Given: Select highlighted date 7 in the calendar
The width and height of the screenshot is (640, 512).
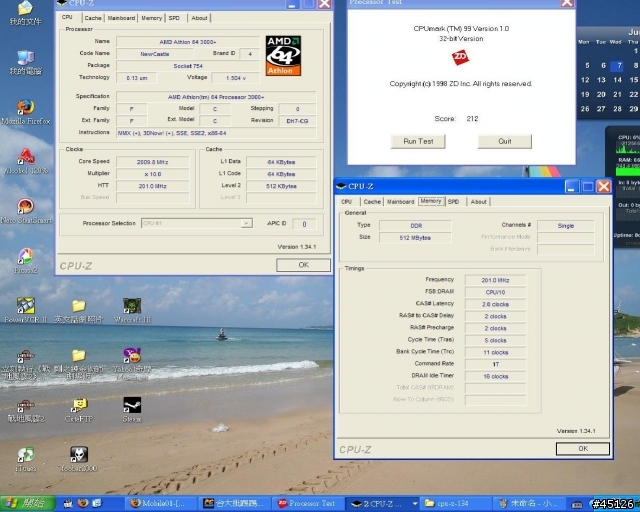Looking at the screenshot, I should (x=617, y=66).
